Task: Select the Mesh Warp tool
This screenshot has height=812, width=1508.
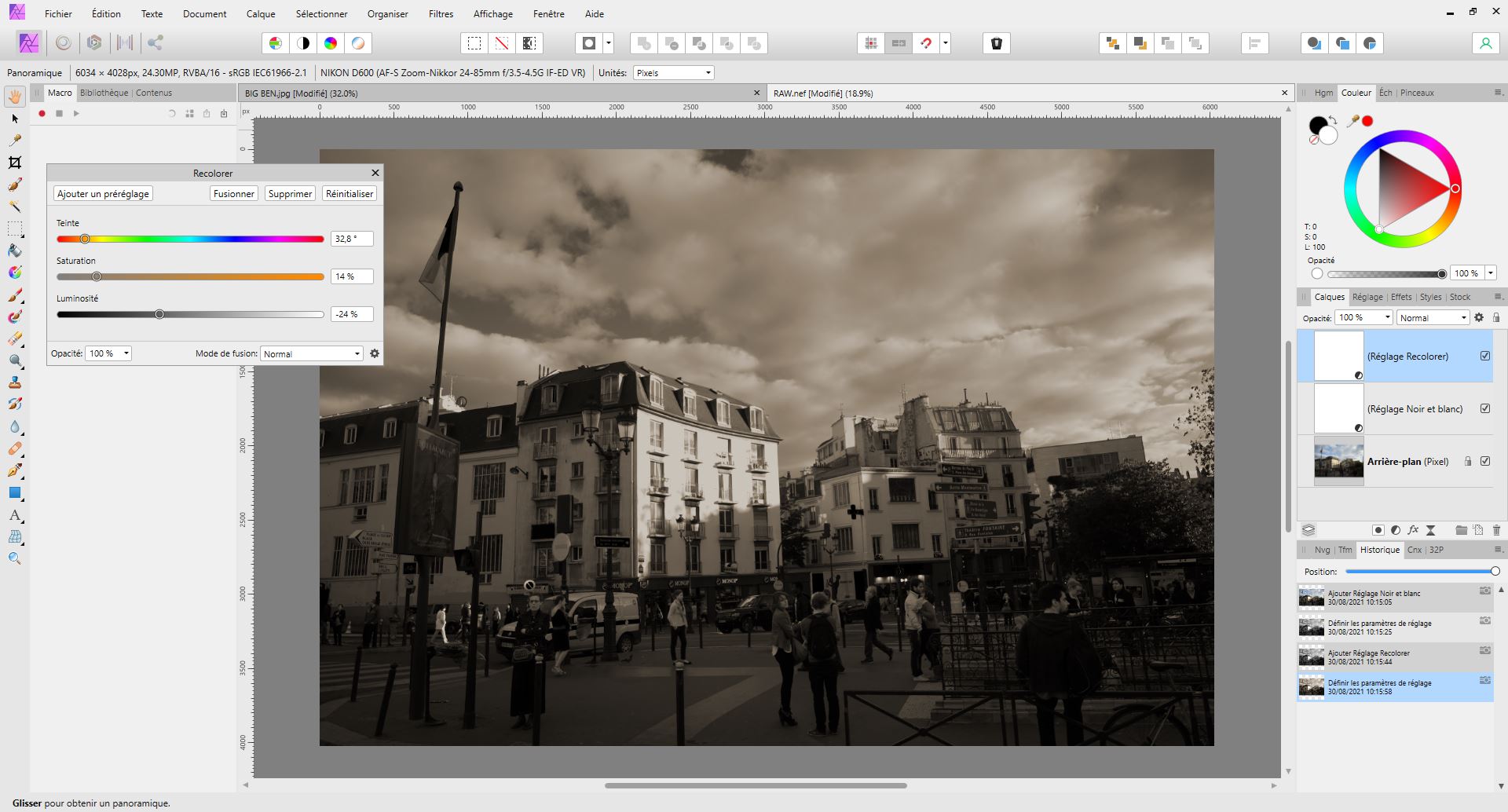Action: tap(15, 537)
